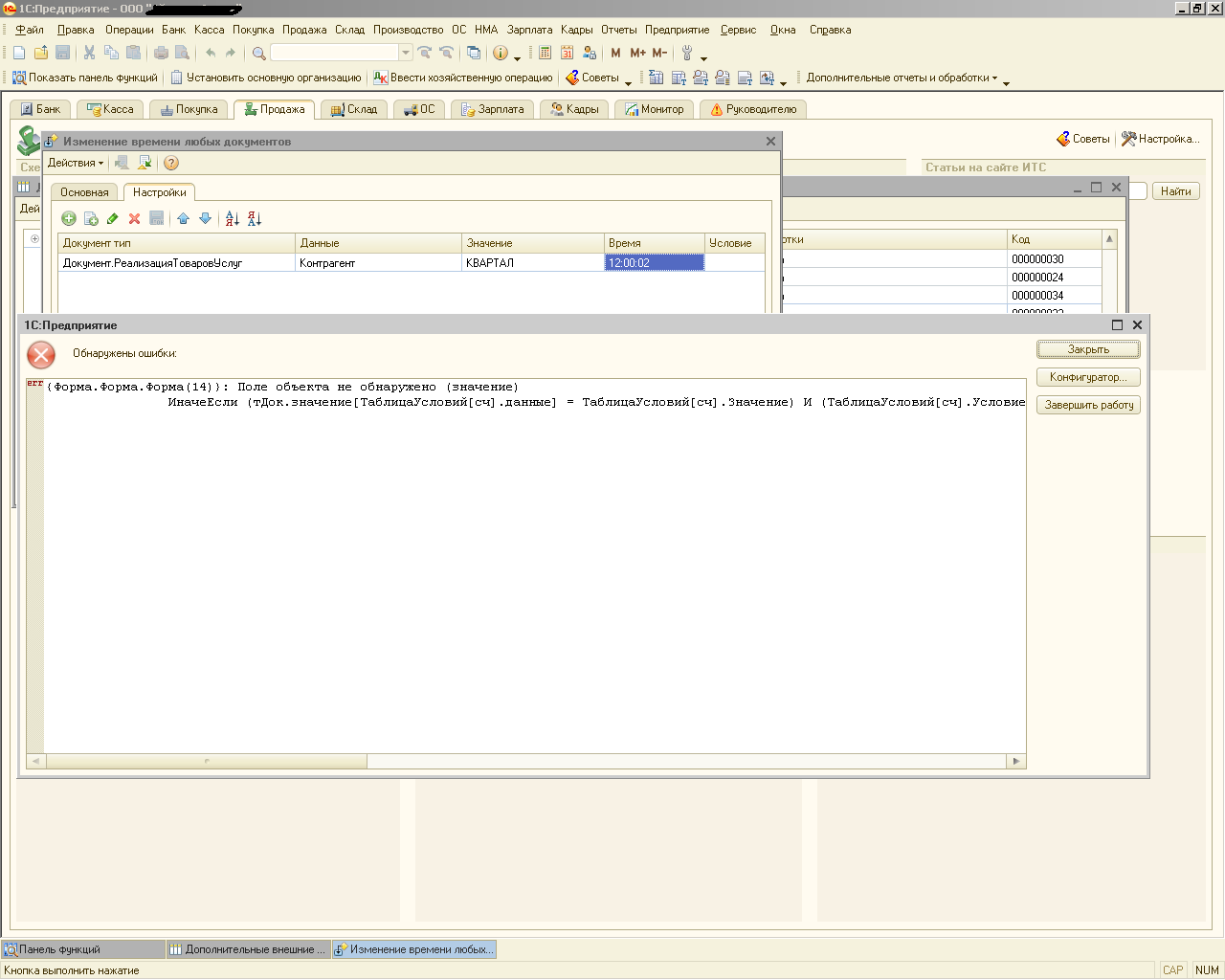The height and width of the screenshot is (980, 1225).
Task: Click the Условие column header
Action: coord(734,243)
